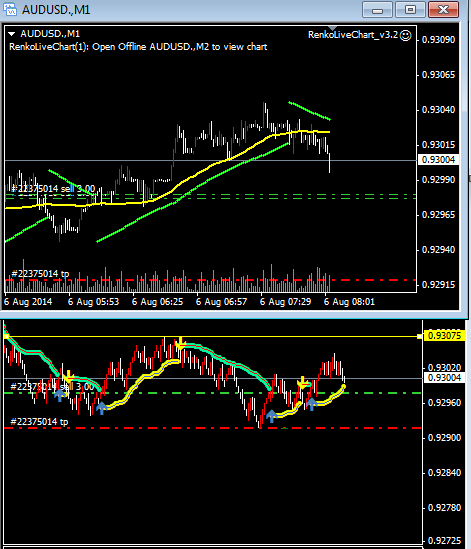Viewport: 471px width, 549px height.
Task: Close the AUDUSD.,M1 chart window
Action: pos(443,9)
